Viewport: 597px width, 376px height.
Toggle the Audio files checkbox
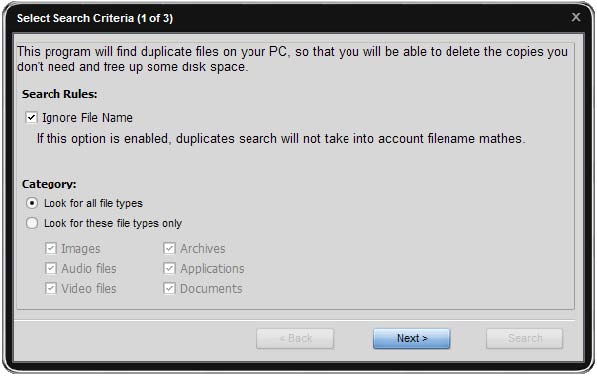51,268
